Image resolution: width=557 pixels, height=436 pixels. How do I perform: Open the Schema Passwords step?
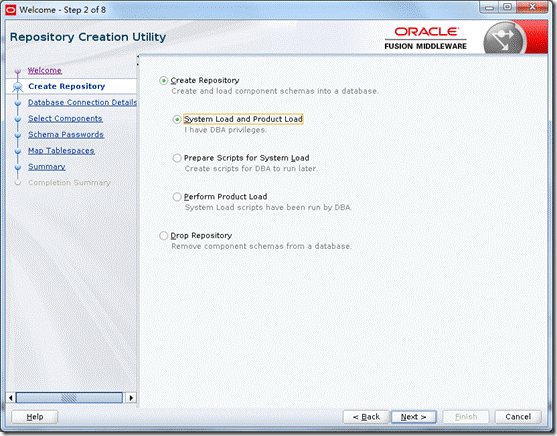tap(66, 134)
